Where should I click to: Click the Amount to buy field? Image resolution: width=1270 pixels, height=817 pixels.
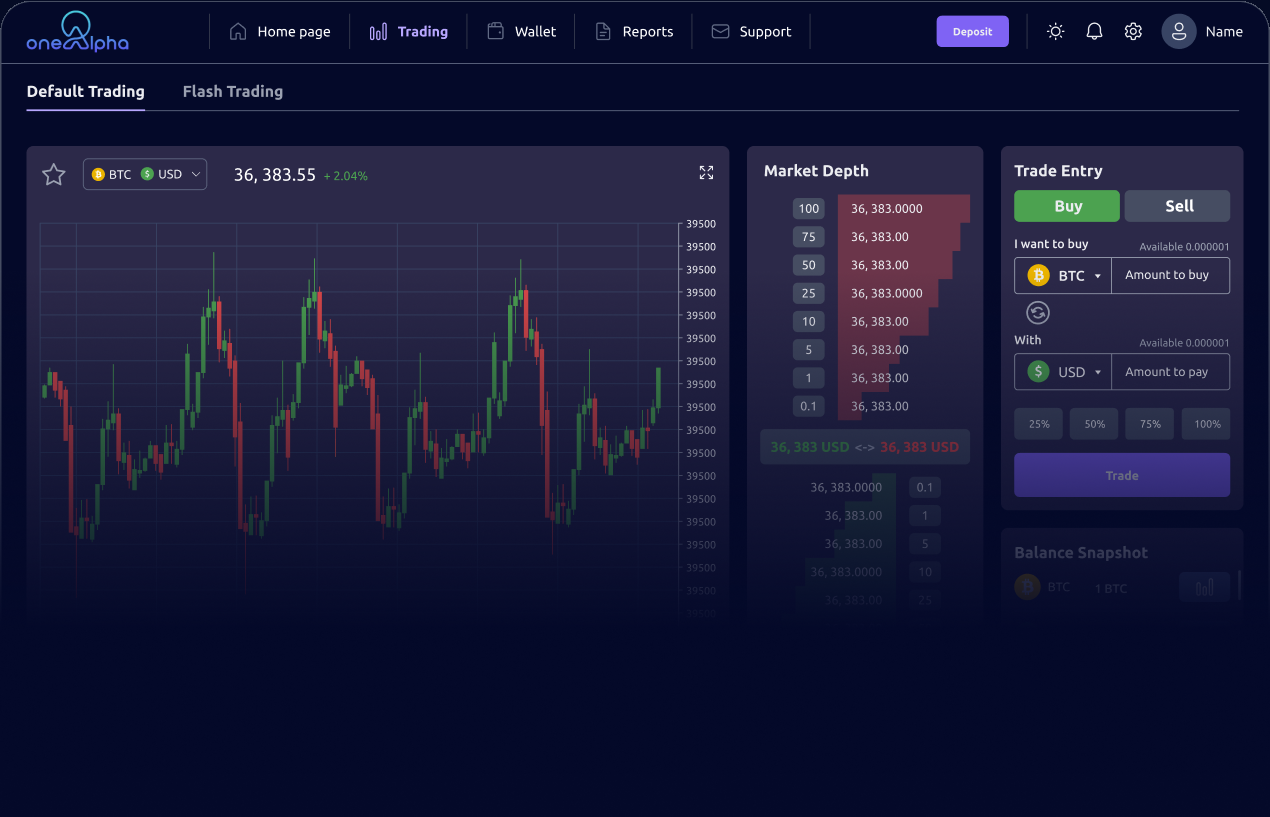click(1170, 275)
